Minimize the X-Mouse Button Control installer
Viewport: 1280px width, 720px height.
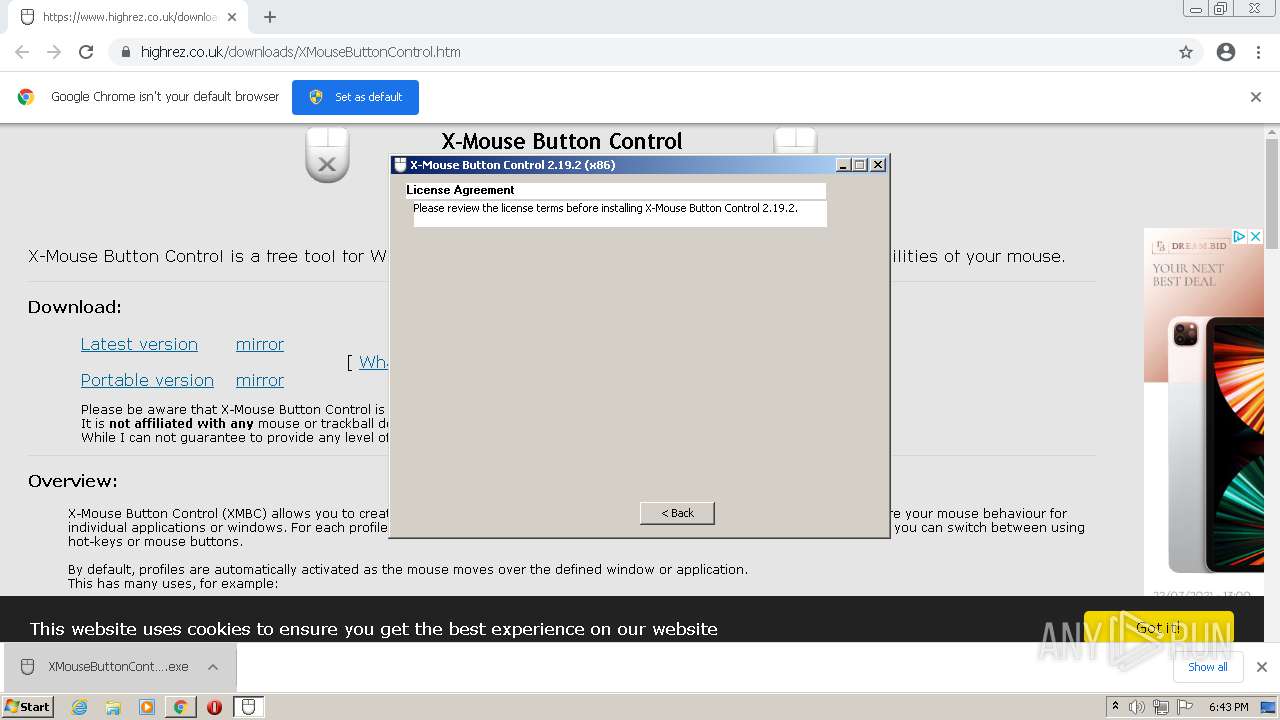click(x=843, y=165)
